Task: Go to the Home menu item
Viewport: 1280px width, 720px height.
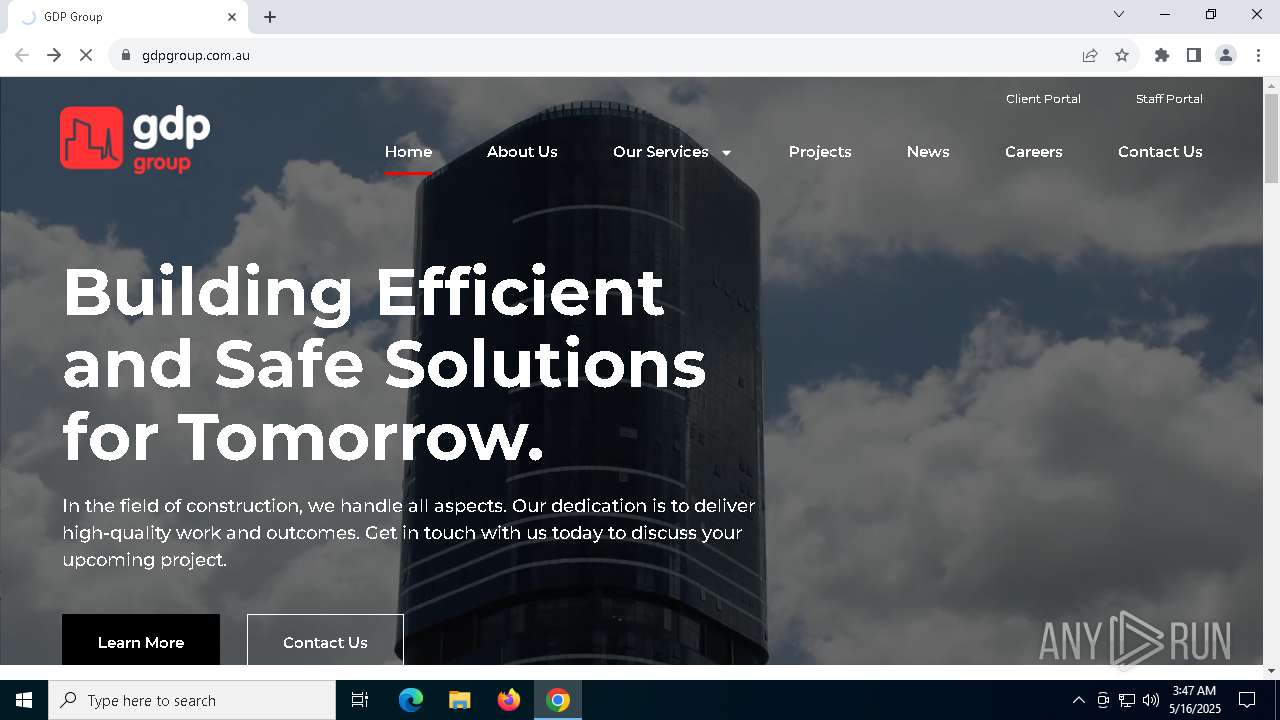Action: pyautogui.click(x=408, y=152)
